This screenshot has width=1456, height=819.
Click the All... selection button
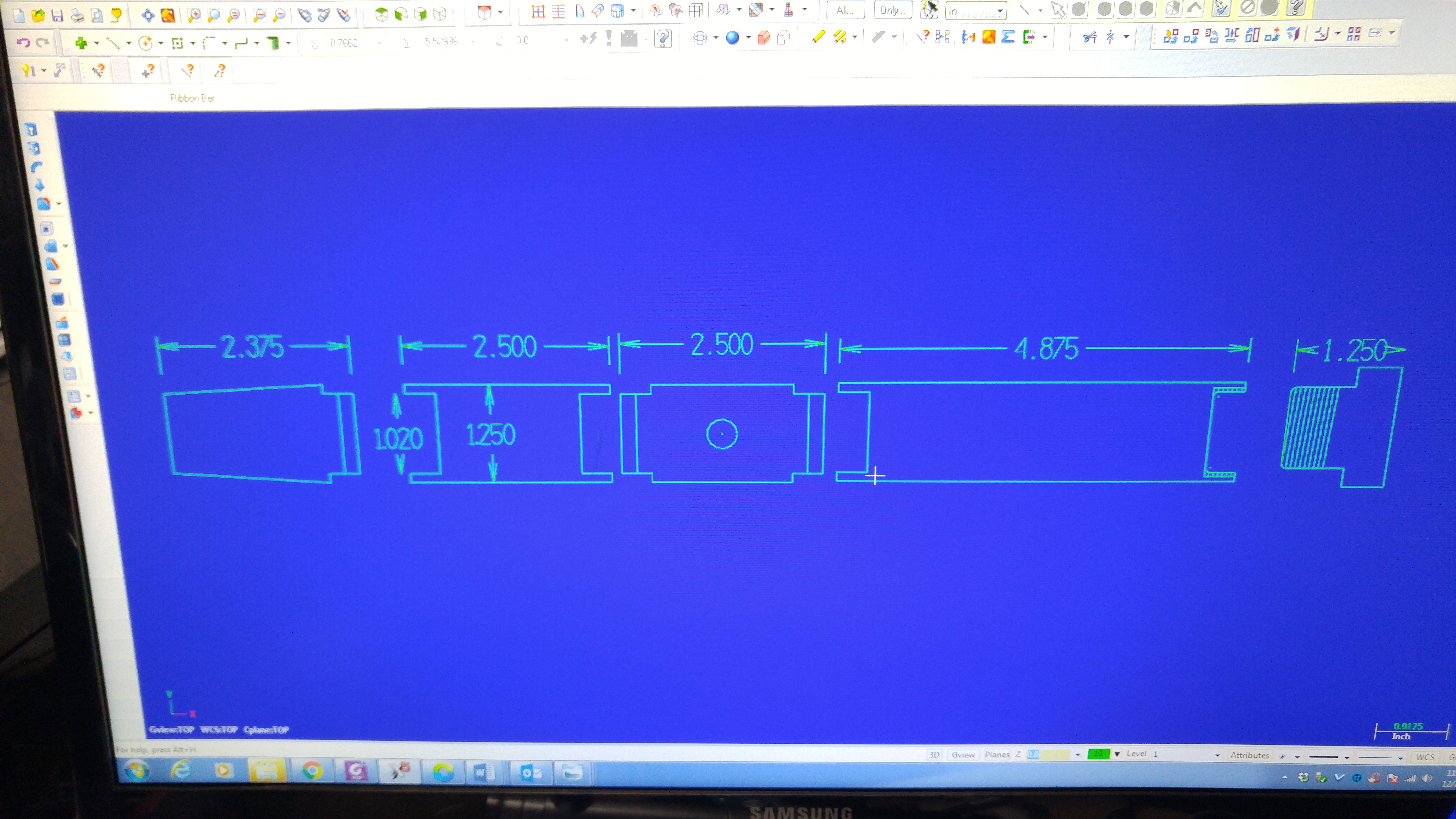845,10
